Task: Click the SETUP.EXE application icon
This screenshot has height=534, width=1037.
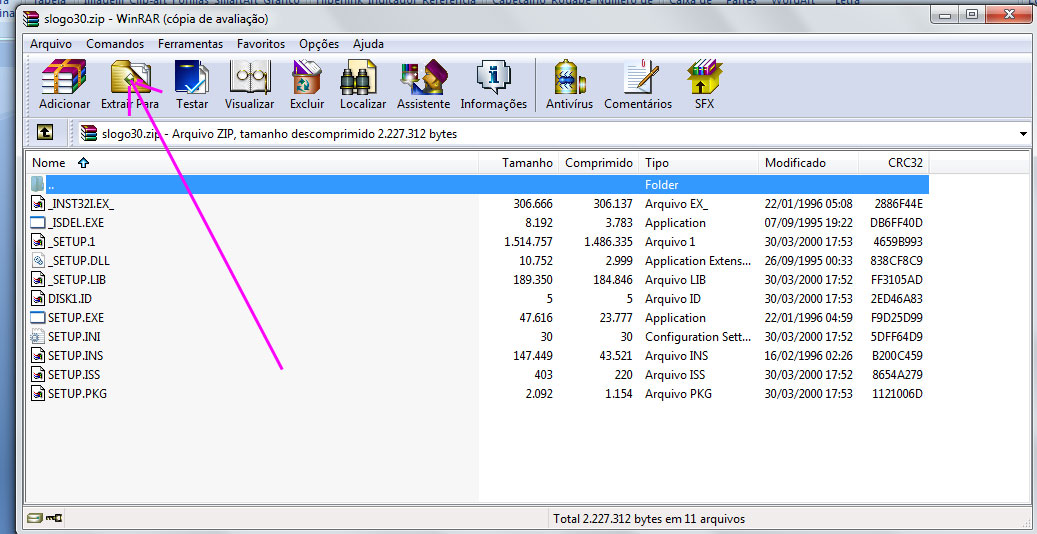Action: tap(38, 318)
